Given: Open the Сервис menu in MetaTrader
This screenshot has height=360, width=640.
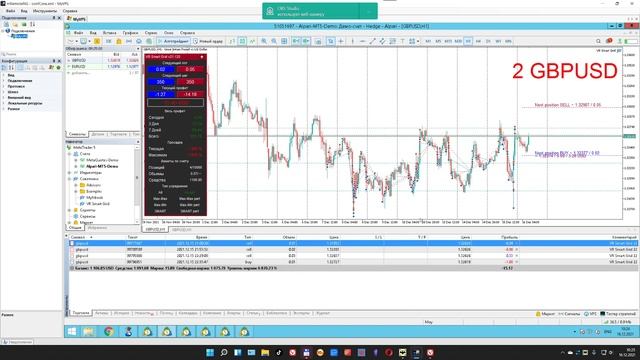Looking at the screenshot, I should [x=151, y=33].
